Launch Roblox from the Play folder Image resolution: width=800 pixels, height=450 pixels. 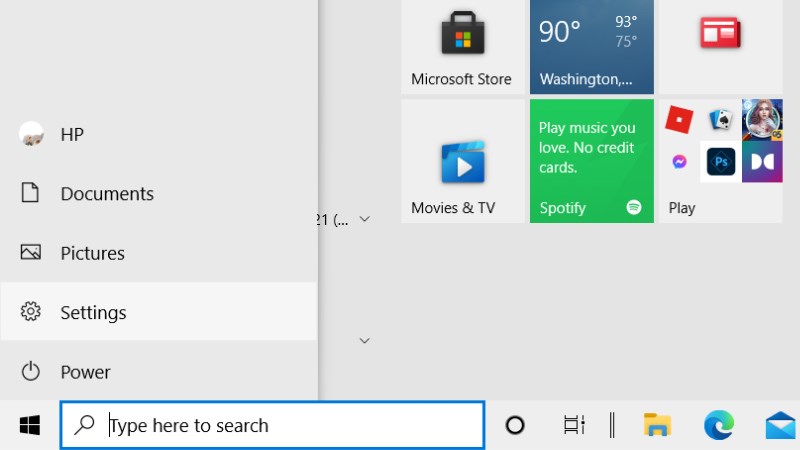click(679, 120)
